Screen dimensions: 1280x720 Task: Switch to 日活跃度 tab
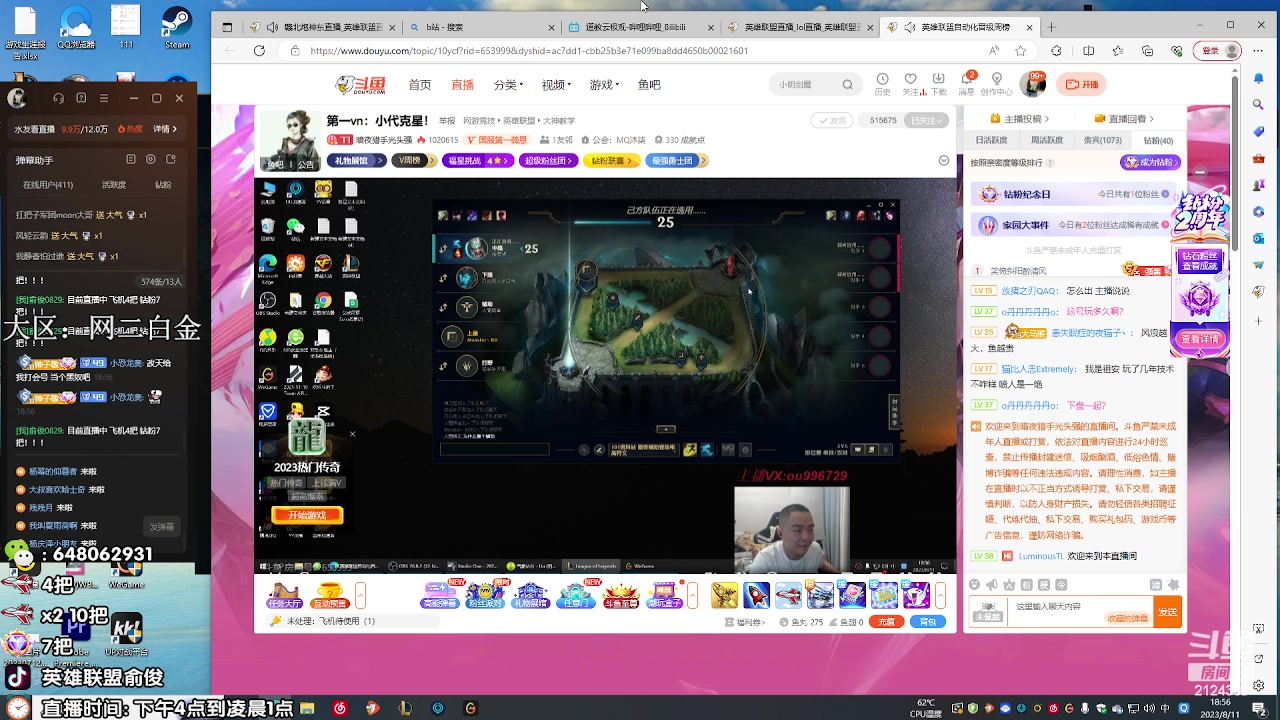(991, 140)
